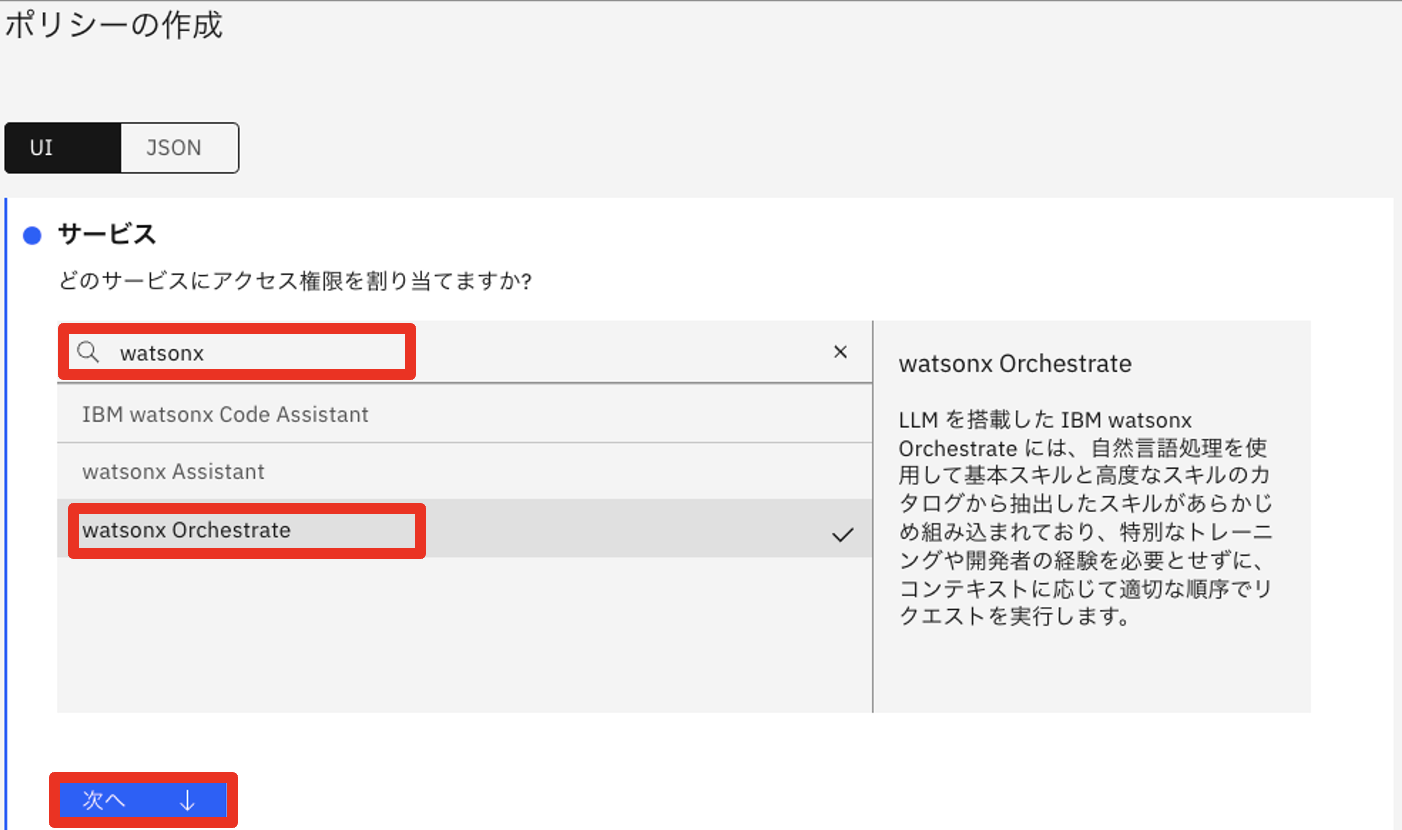Screen dimensions: 1402x830
Task: Click the watsonx Orchestrate title in the description panel
Action: tap(1015, 363)
